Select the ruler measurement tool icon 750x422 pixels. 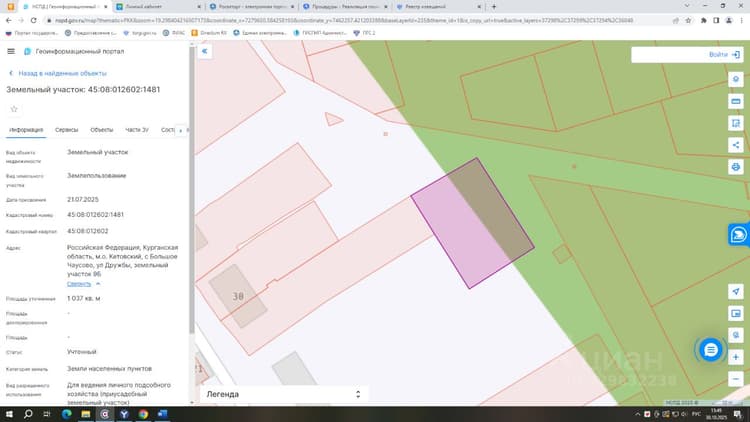tap(736, 101)
